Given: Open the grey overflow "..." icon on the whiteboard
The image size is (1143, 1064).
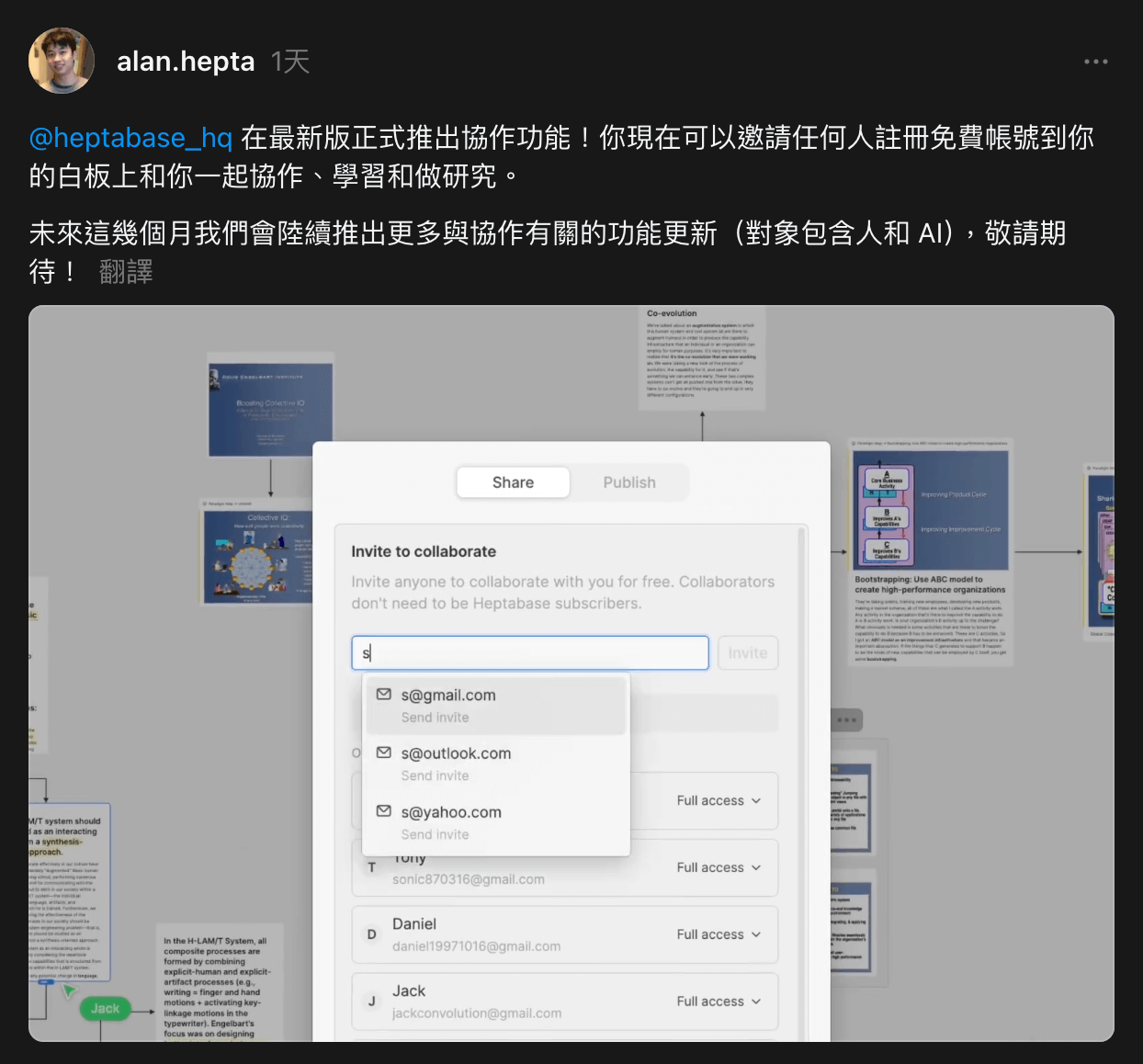Looking at the screenshot, I should [845, 719].
